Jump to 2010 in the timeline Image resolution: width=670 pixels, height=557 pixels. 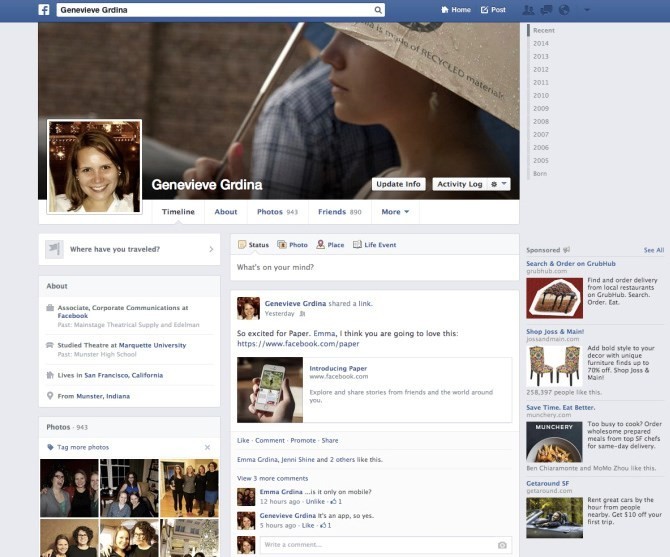[541, 95]
